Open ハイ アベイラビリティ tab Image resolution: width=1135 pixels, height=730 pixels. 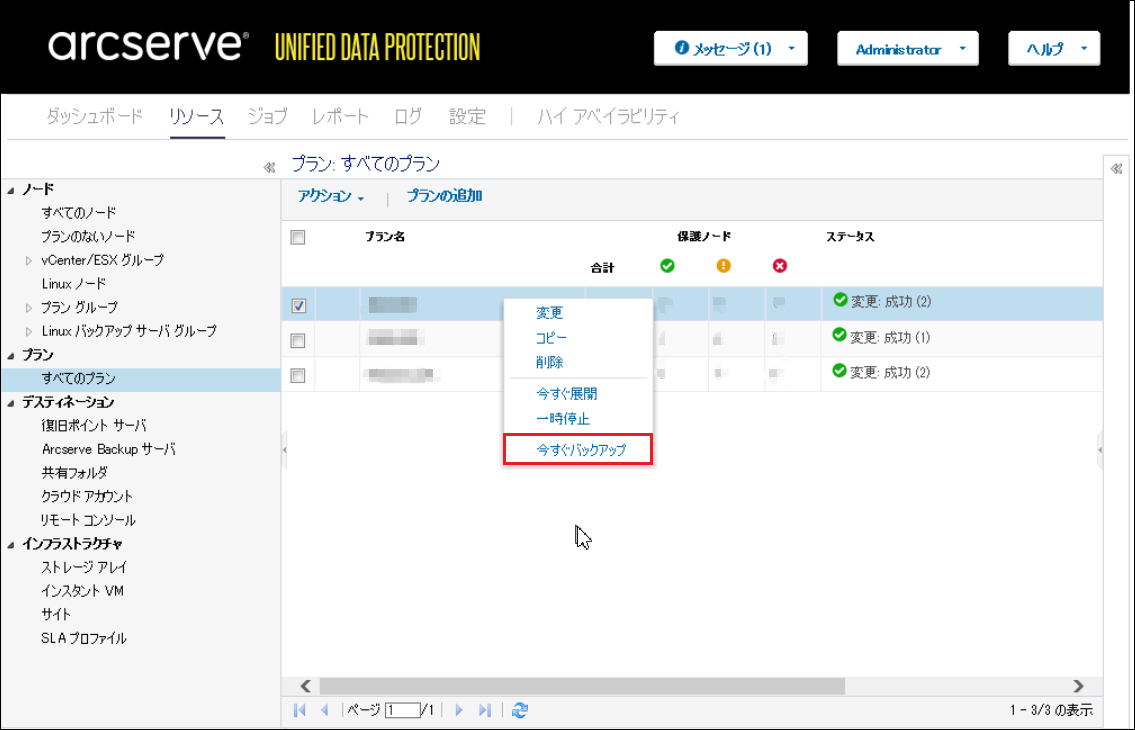(609, 116)
